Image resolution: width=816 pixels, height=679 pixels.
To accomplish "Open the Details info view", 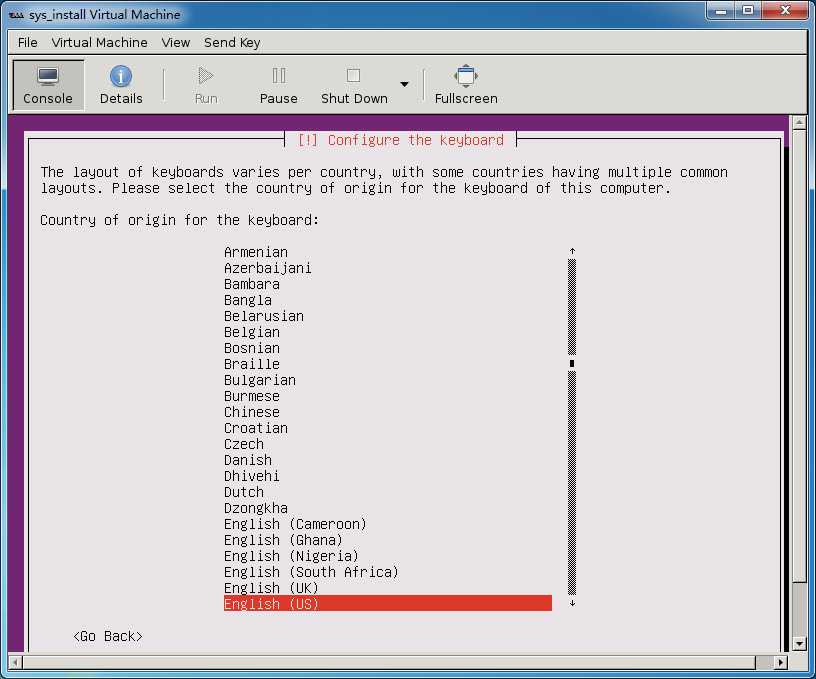I will tap(121, 85).
